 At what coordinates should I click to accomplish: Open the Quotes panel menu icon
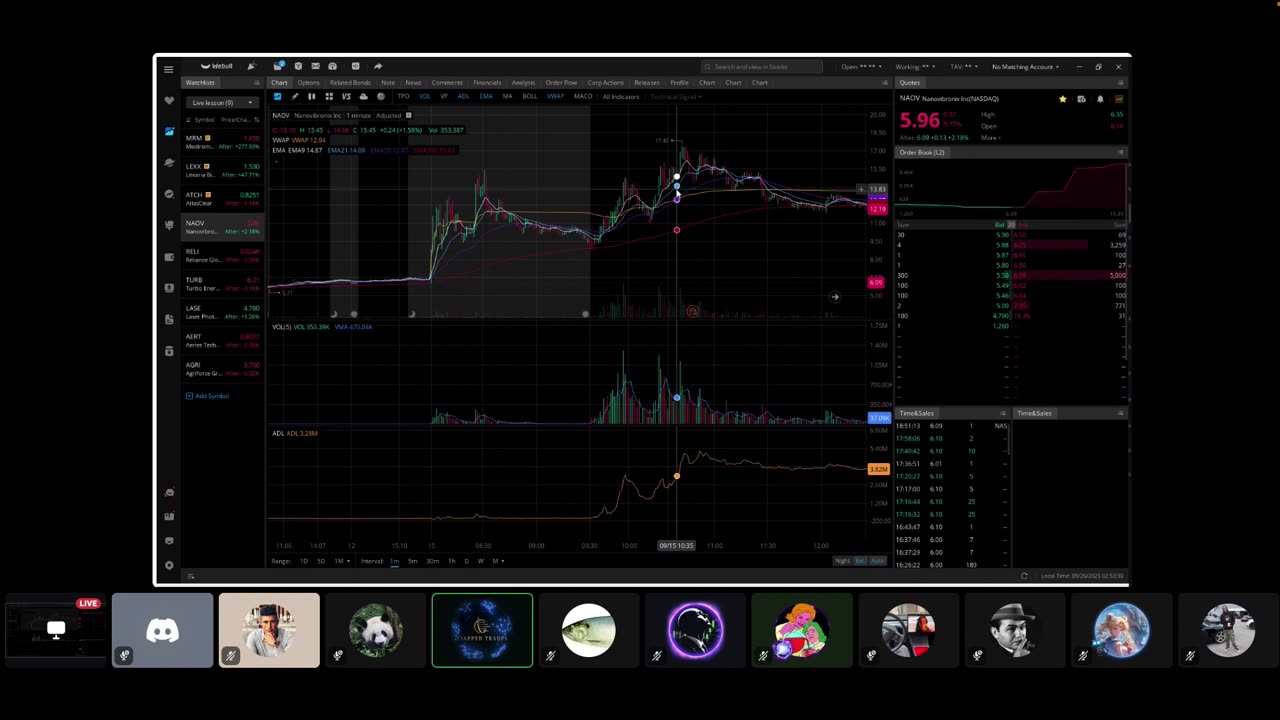point(1121,83)
